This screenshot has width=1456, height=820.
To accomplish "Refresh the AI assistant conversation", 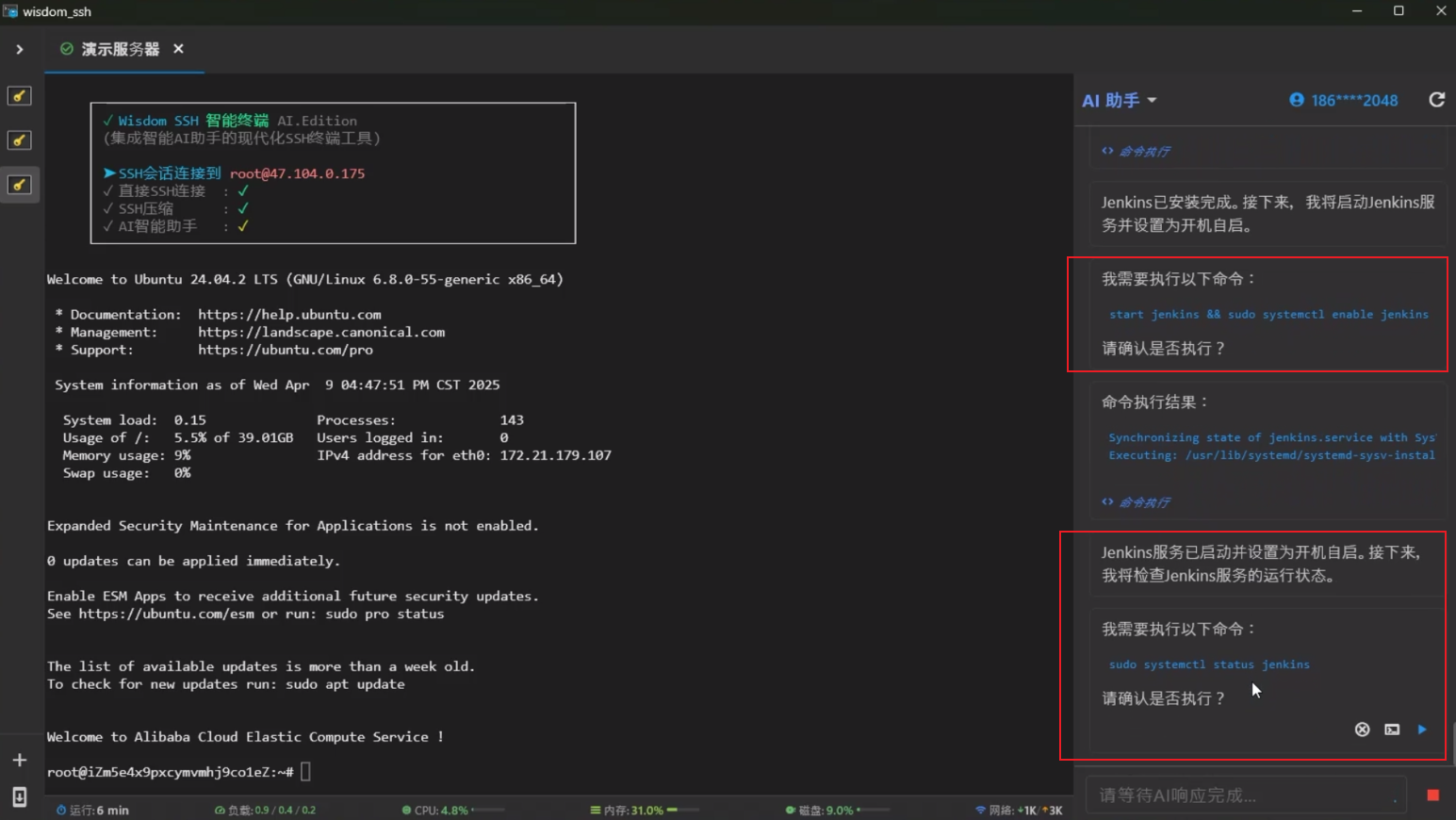I will click(x=1436, y=100).
